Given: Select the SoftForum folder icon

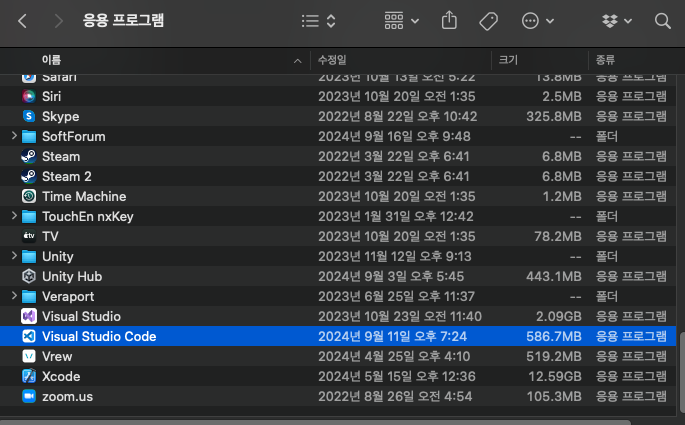Looking at the screenshot, I should [x=29, y=136].
